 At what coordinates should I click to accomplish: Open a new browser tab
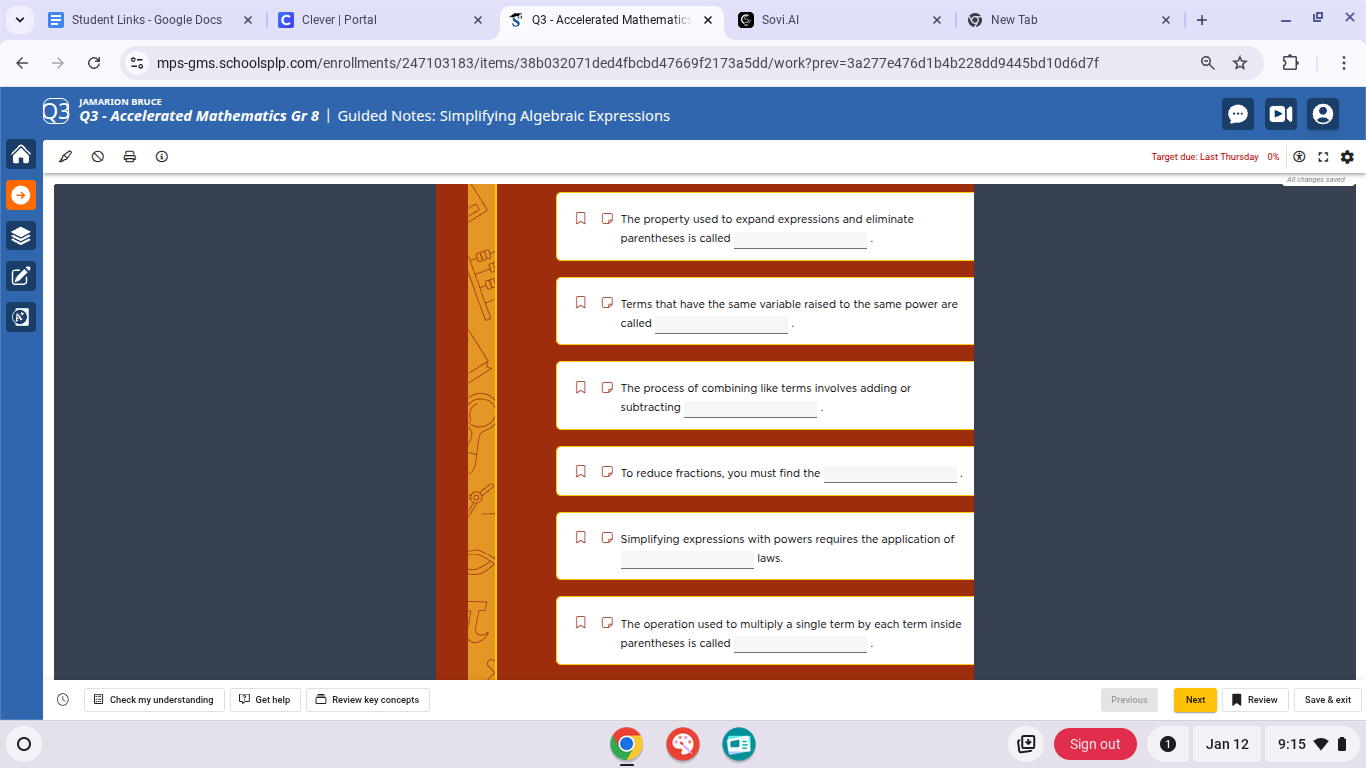coord(1202,20)
